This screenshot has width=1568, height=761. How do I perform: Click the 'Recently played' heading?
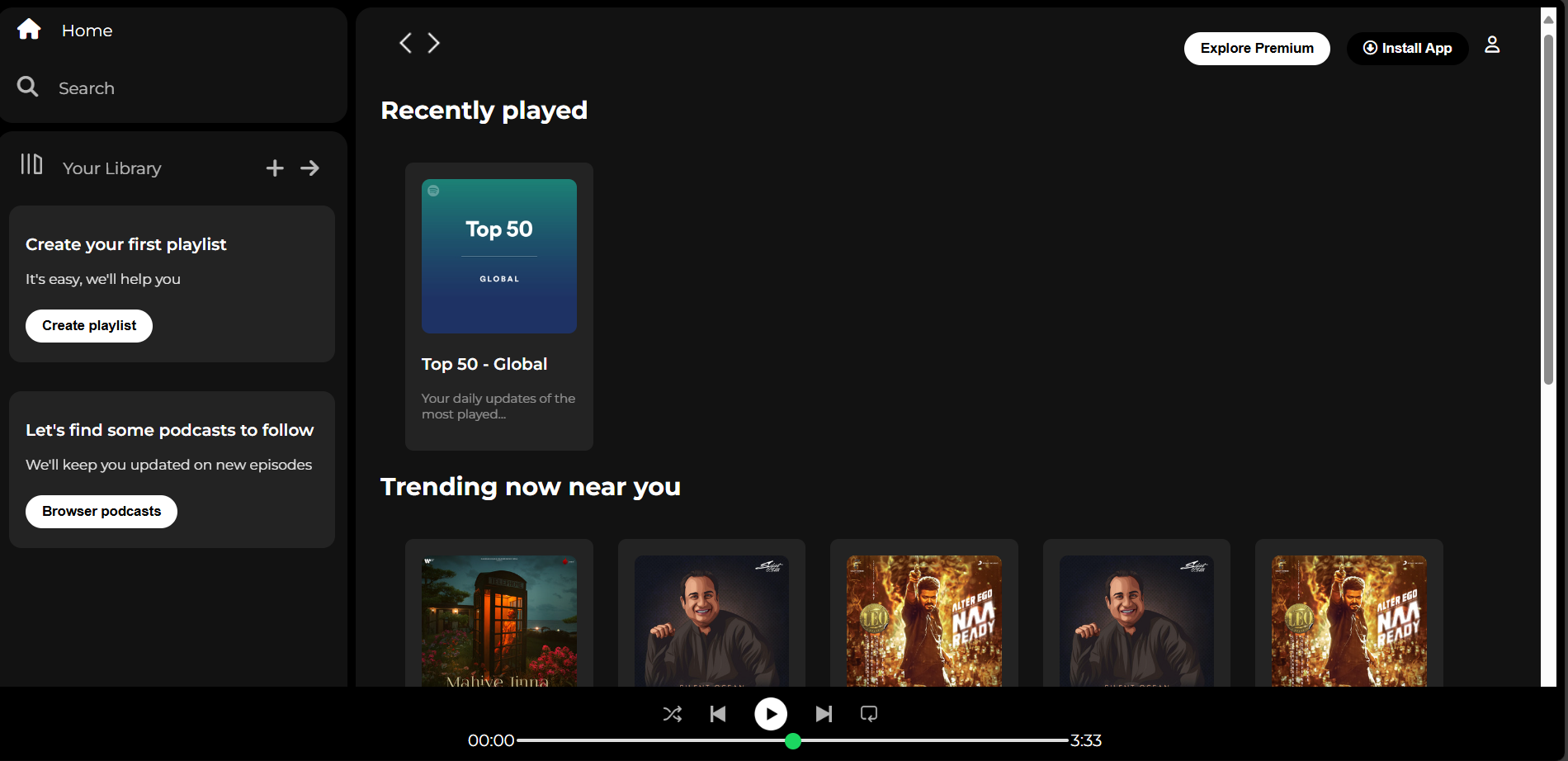coord(484,111)
